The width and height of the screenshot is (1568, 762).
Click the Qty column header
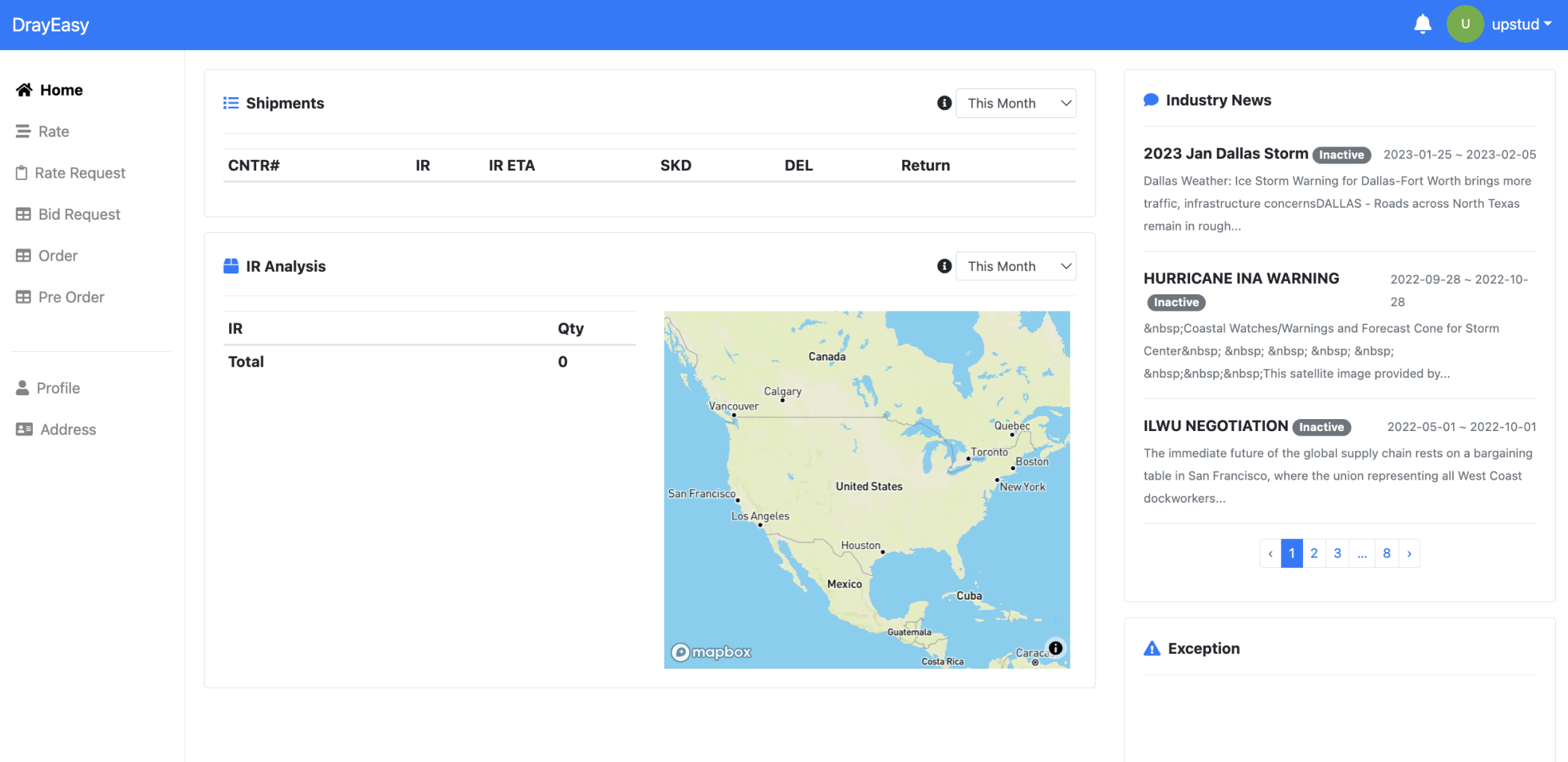click(570, 329)
